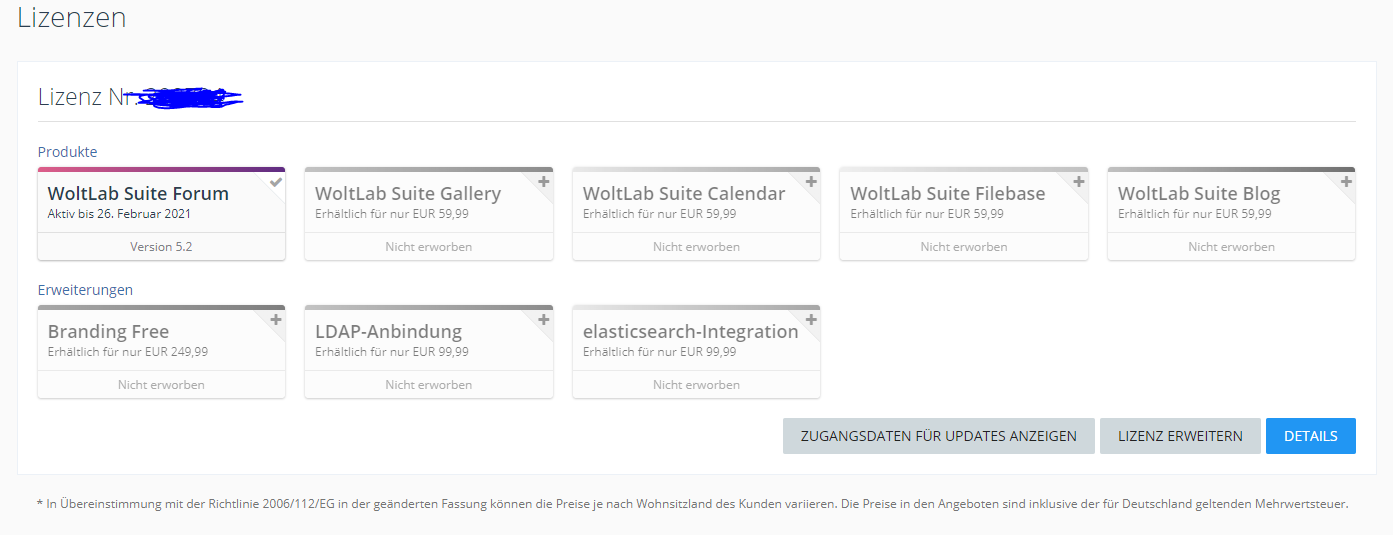The width and height of the screenshot is (1393, 535).
Task: Click the checkmark icon on WoltLab Suite Forum
Action: pyautogui.click(x=276, y=182)
